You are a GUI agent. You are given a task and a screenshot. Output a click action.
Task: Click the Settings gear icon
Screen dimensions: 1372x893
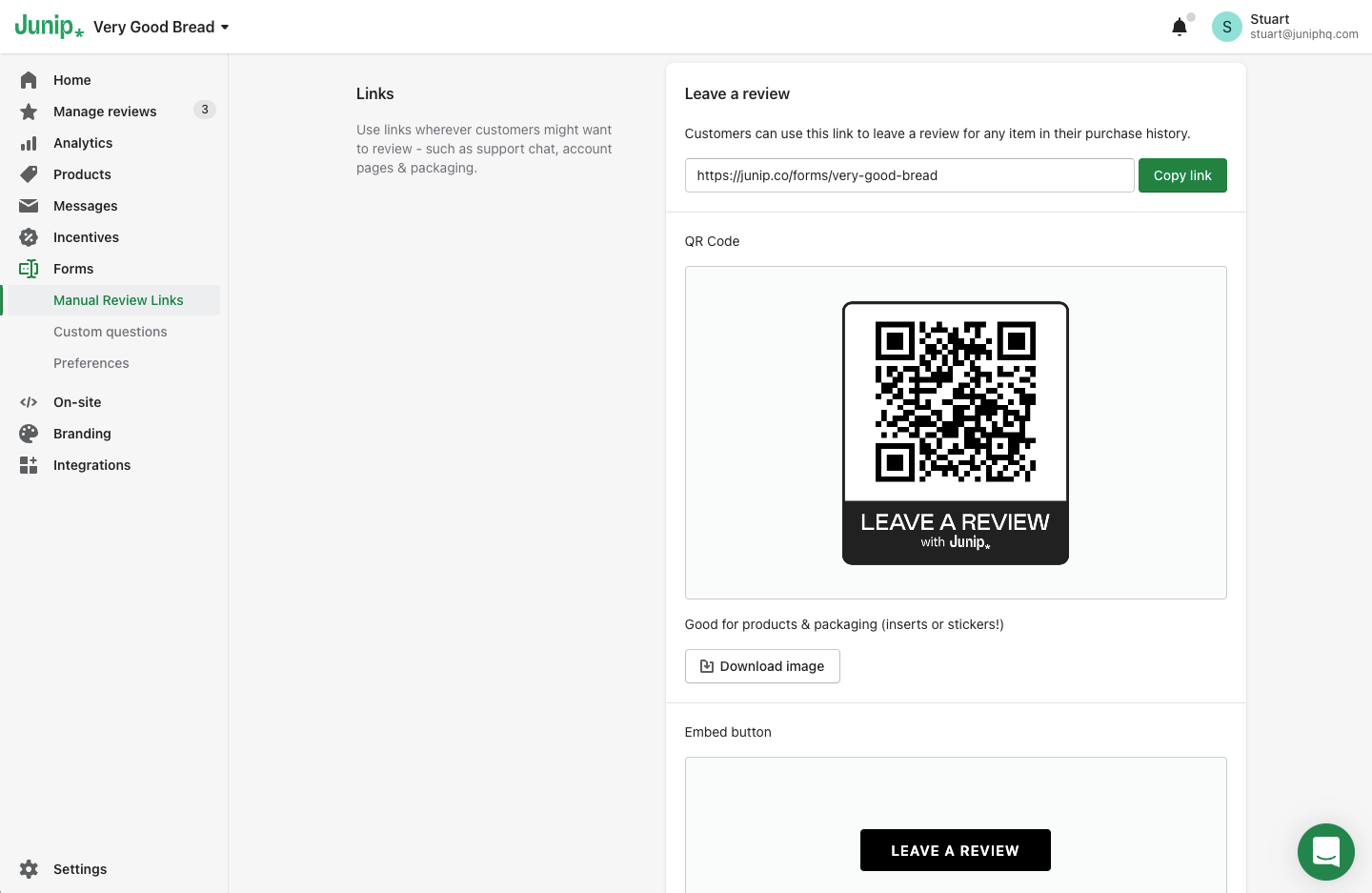click(x=29, y=869)
